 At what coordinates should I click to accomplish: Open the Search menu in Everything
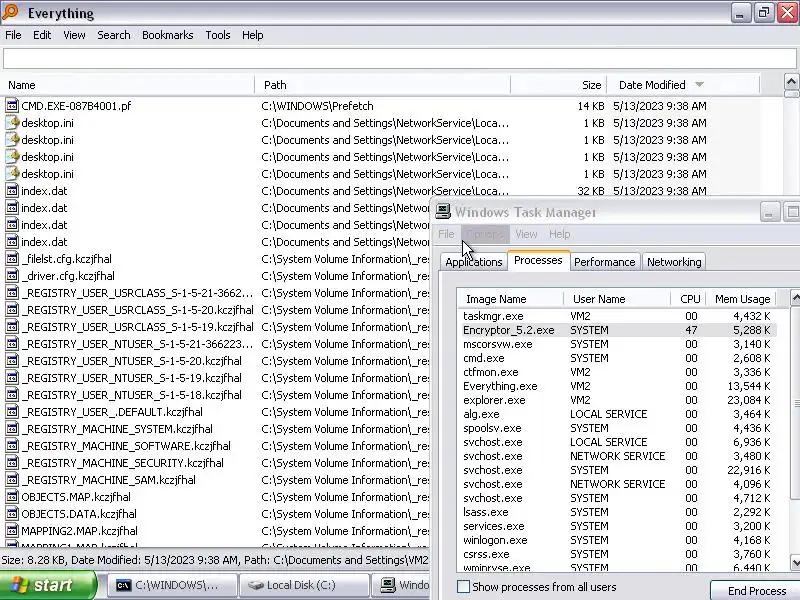pyautogui.click(x=114, y=35)
